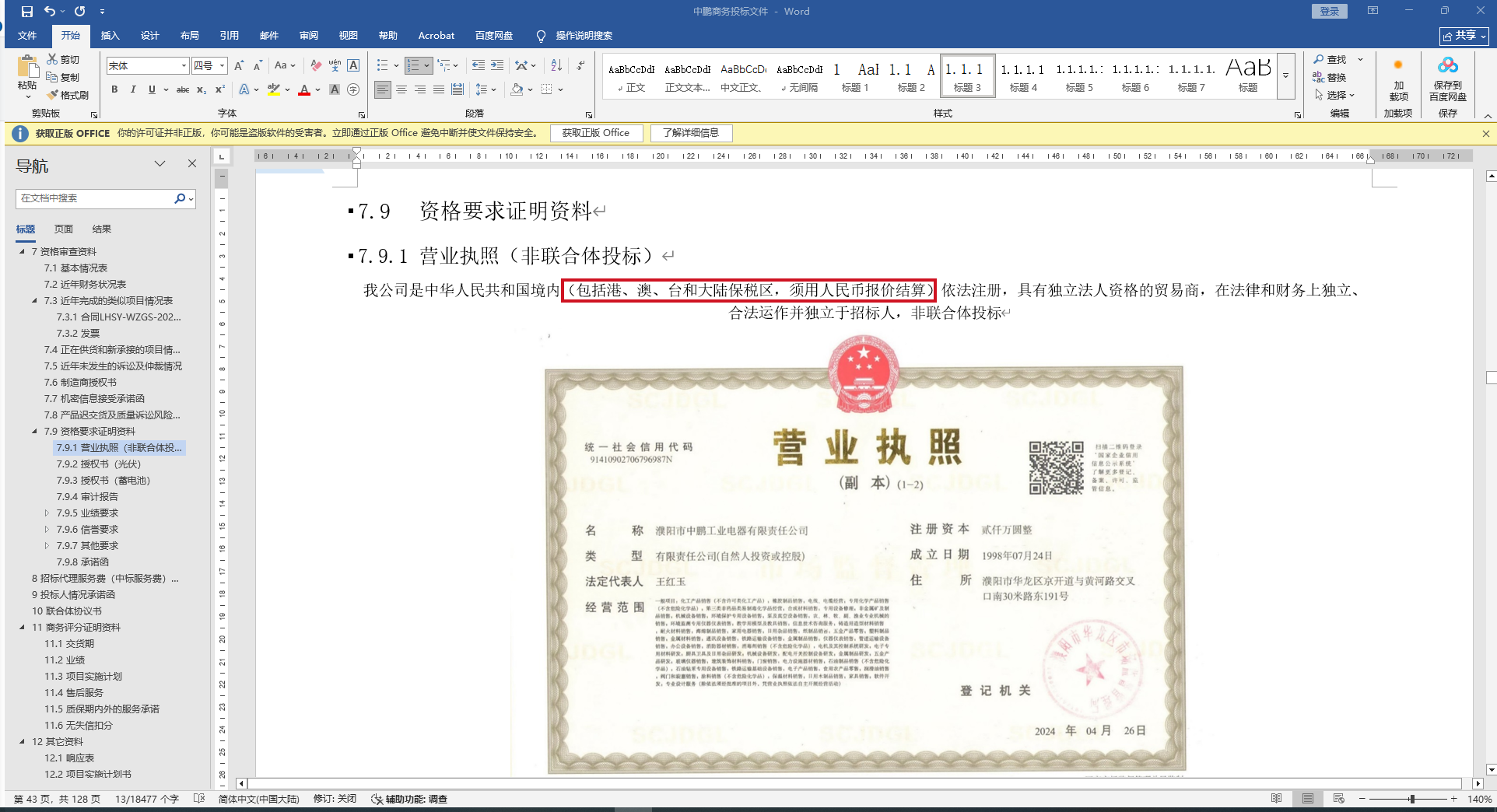This screenshot has width=1497, height=812.
Task: Click the navigation search input field
Action: tap(95, 198)
